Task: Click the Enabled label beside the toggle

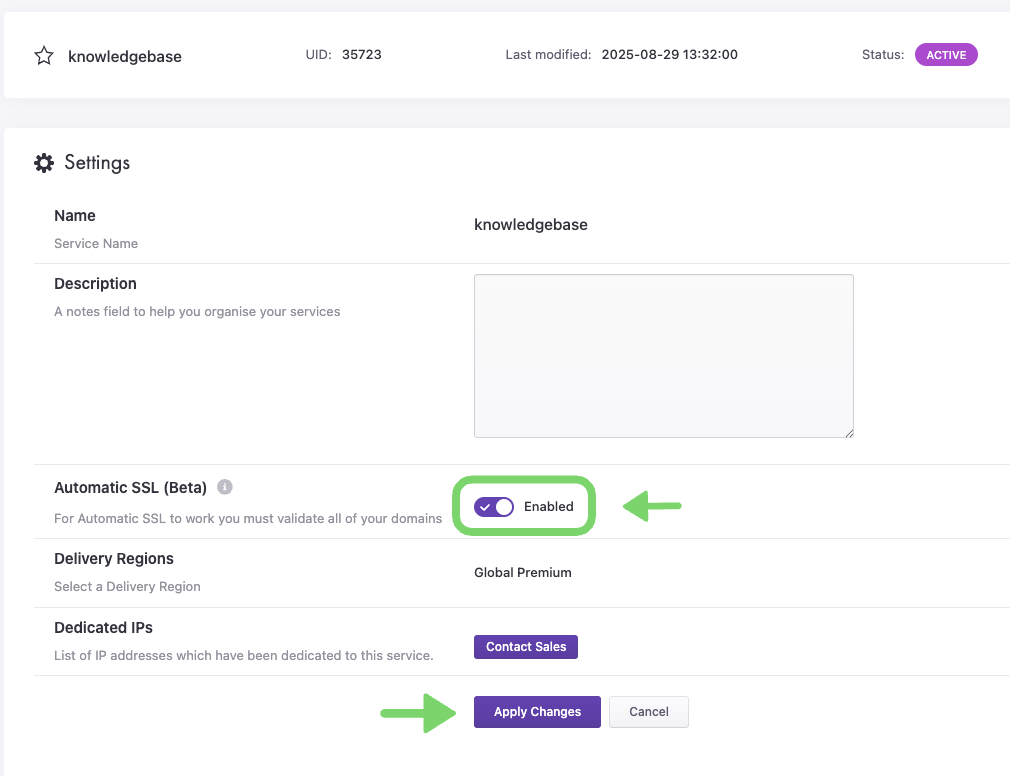Action: pyautogui.click(x=549, y=507)
